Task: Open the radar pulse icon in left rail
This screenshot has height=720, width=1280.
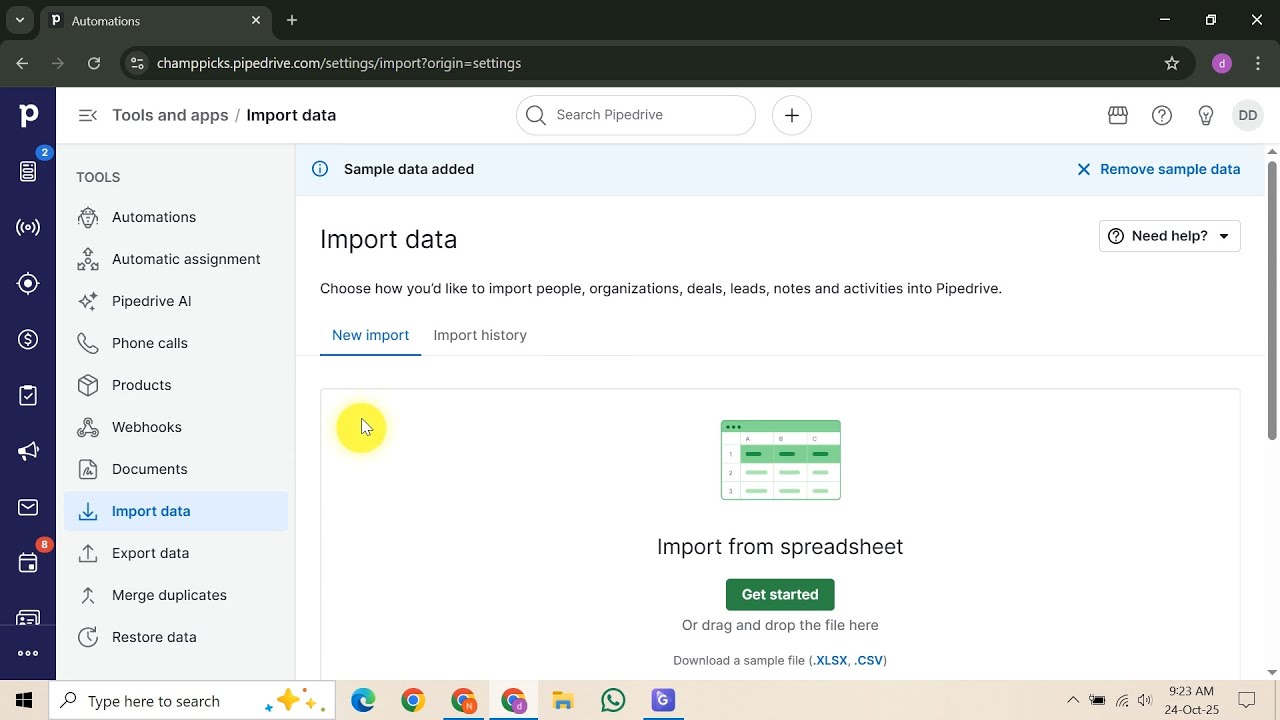Action: click(x=28, y=227)
